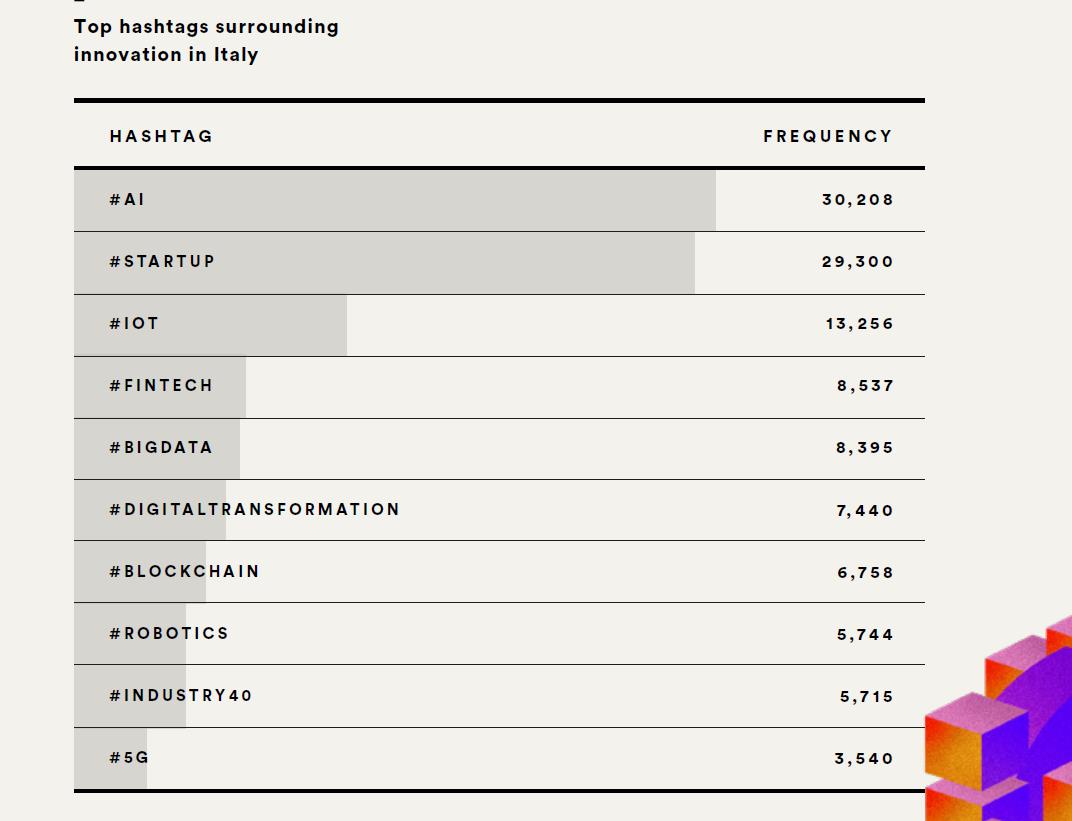This screenshot has width=1072, height=821.
Task: Click the 'Top hashtags surrounding innovation' title
Action: (206, 40)
